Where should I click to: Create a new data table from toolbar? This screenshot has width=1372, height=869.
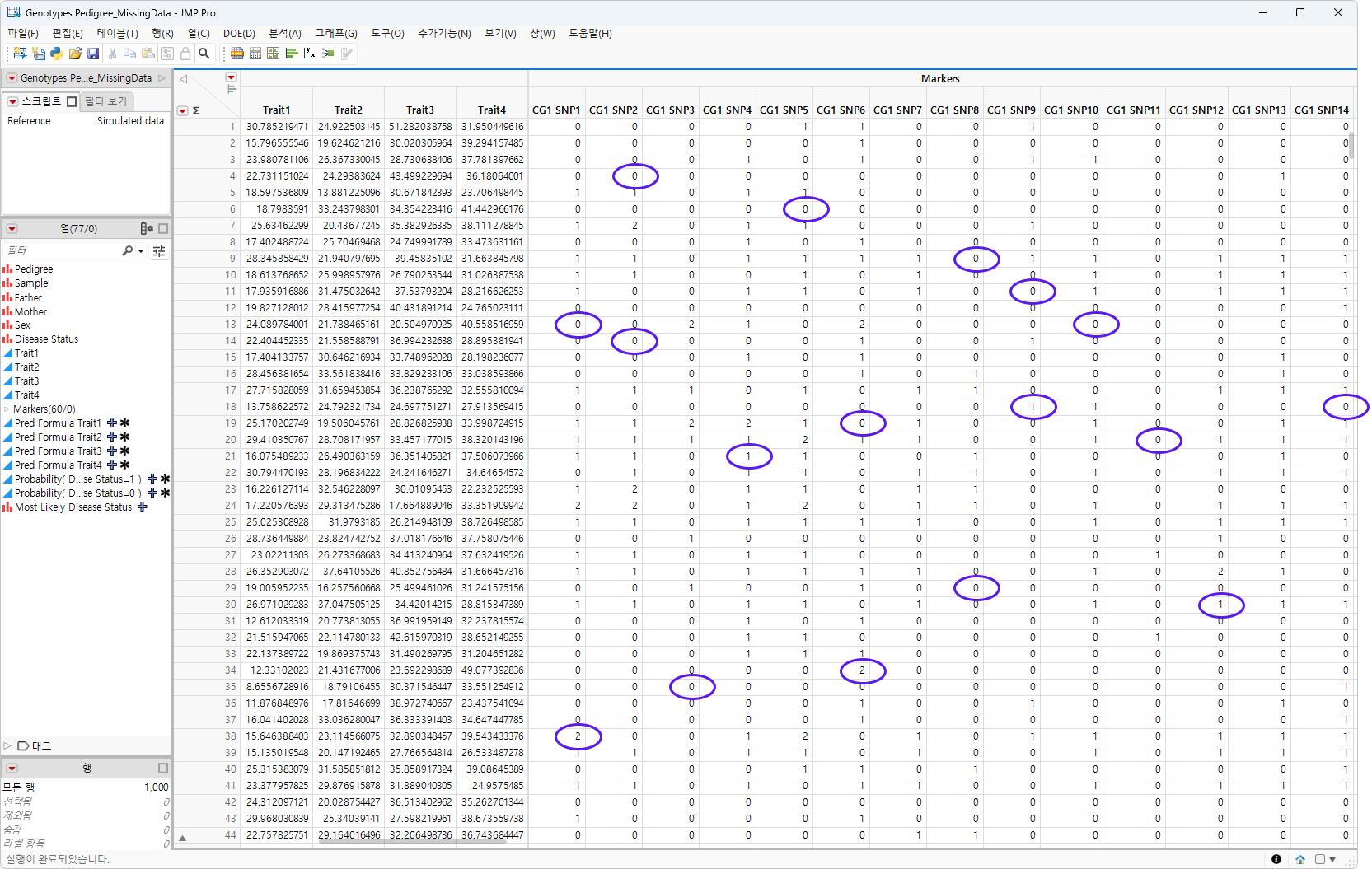tap(20, 54)
